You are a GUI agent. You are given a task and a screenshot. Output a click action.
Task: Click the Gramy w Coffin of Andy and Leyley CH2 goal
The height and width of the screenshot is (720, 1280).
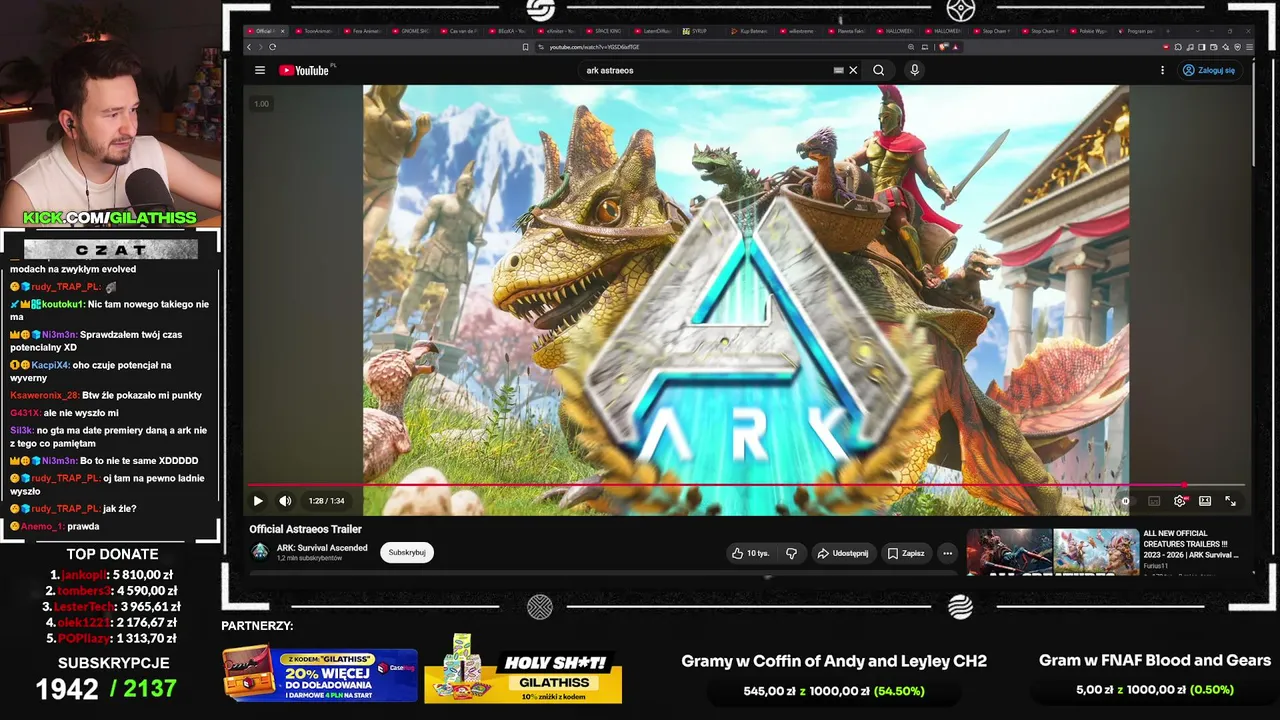point(834,674)
